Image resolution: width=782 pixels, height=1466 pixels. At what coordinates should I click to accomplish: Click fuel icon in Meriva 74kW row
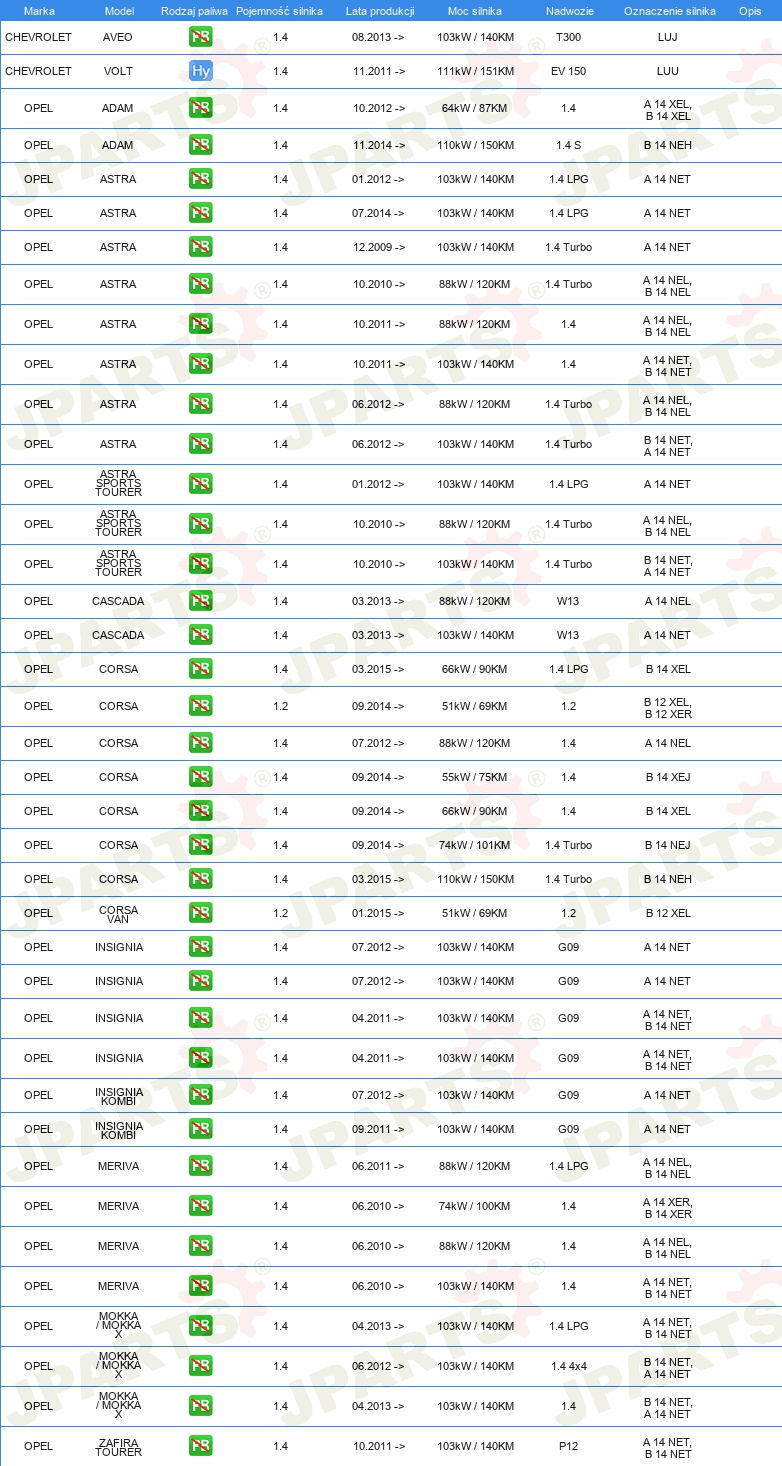(x=201, y=1206)
